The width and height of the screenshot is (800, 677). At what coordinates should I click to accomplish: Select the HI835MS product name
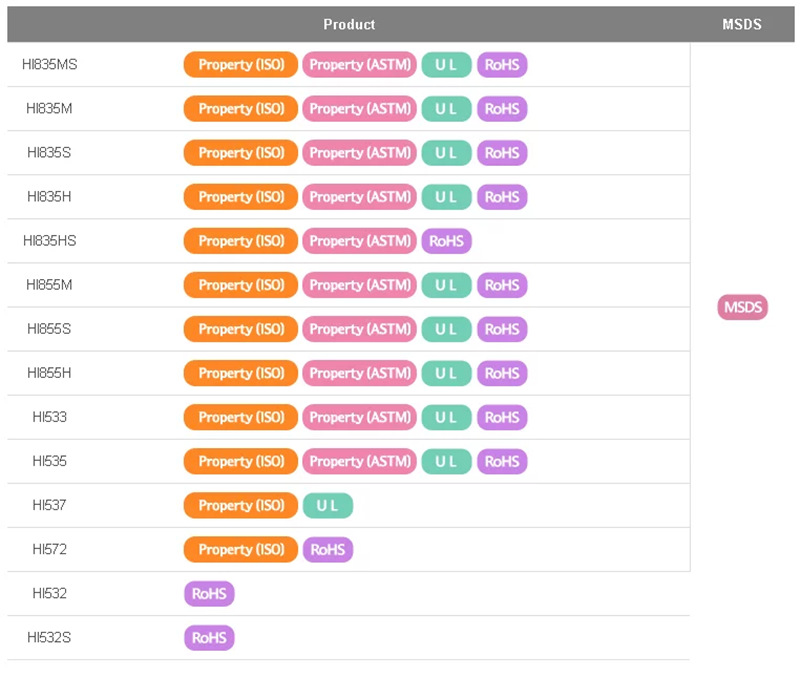point(49,65)
